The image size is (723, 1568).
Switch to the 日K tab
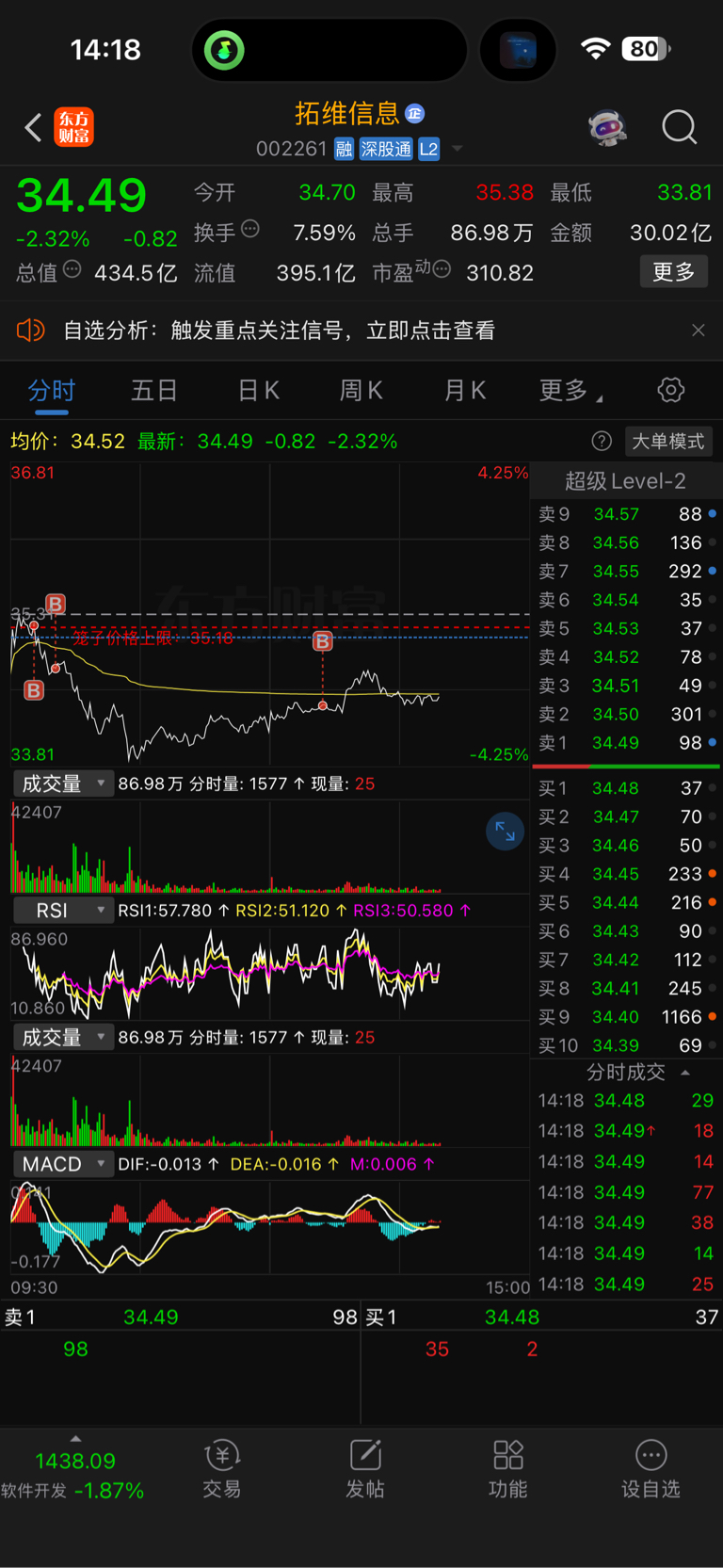258,390
